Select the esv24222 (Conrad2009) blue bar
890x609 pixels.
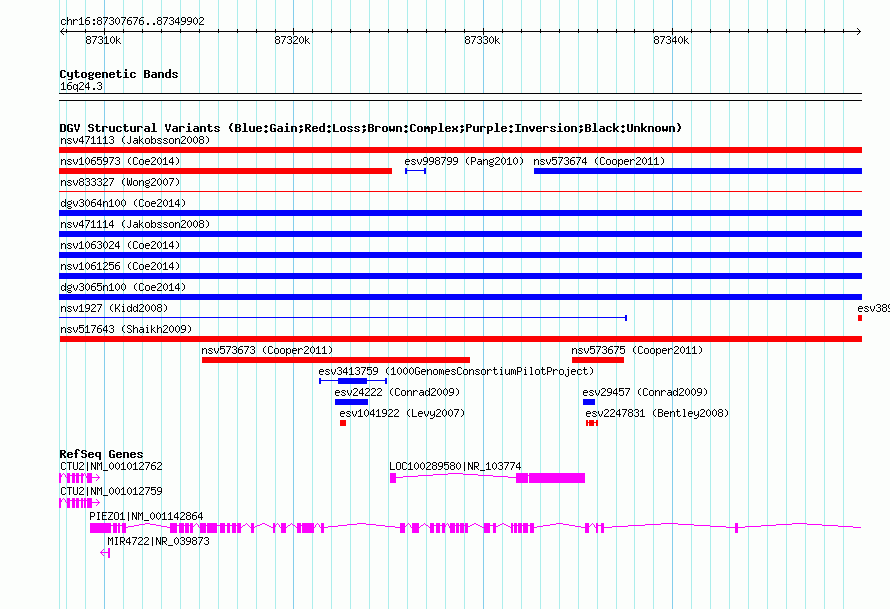[x=351, y=402]
